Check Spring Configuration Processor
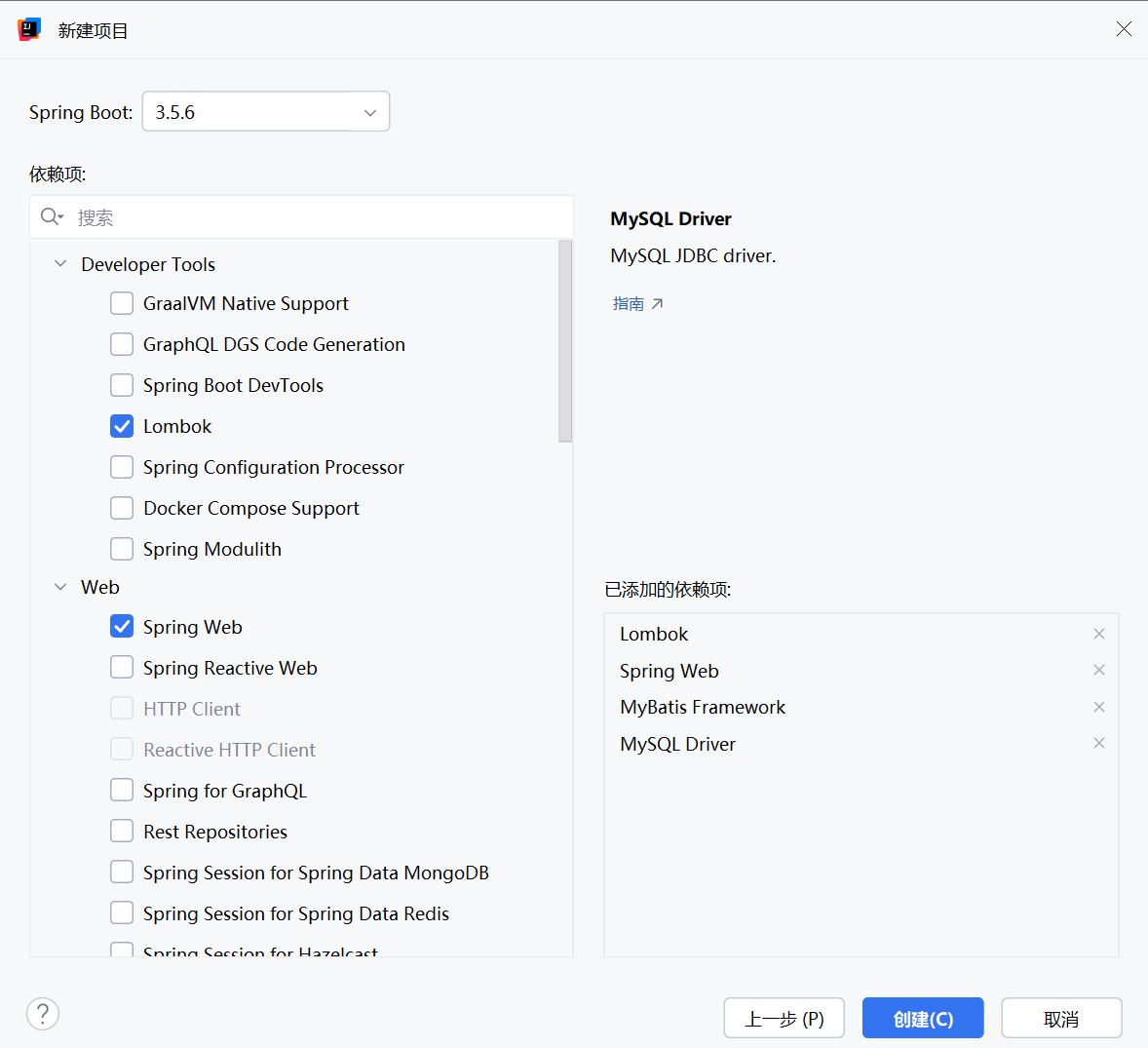1148x1048 pixels. (122, 467)
